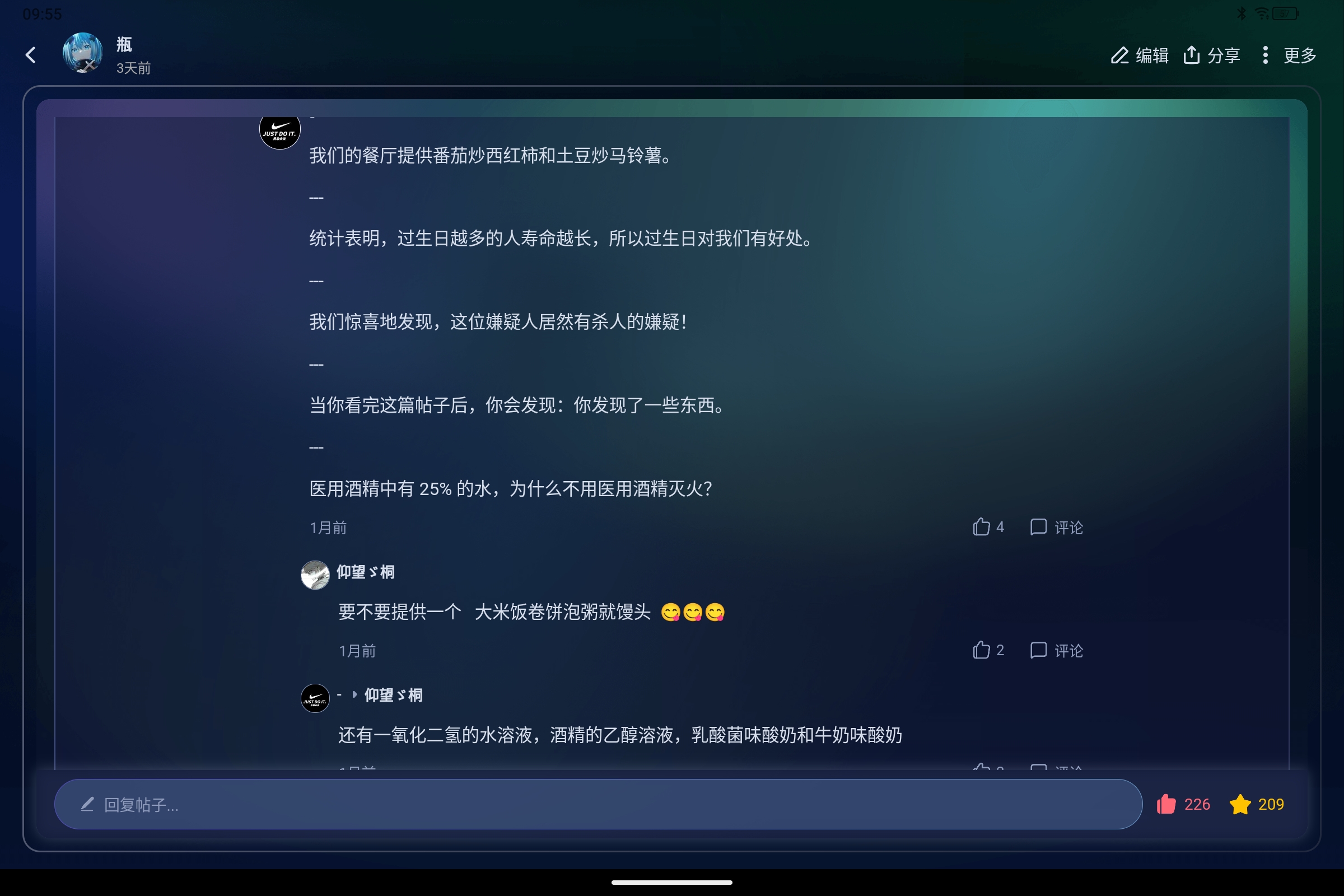
Task: Toggle the post's 226 thumbs-up
Action: 1166,805
